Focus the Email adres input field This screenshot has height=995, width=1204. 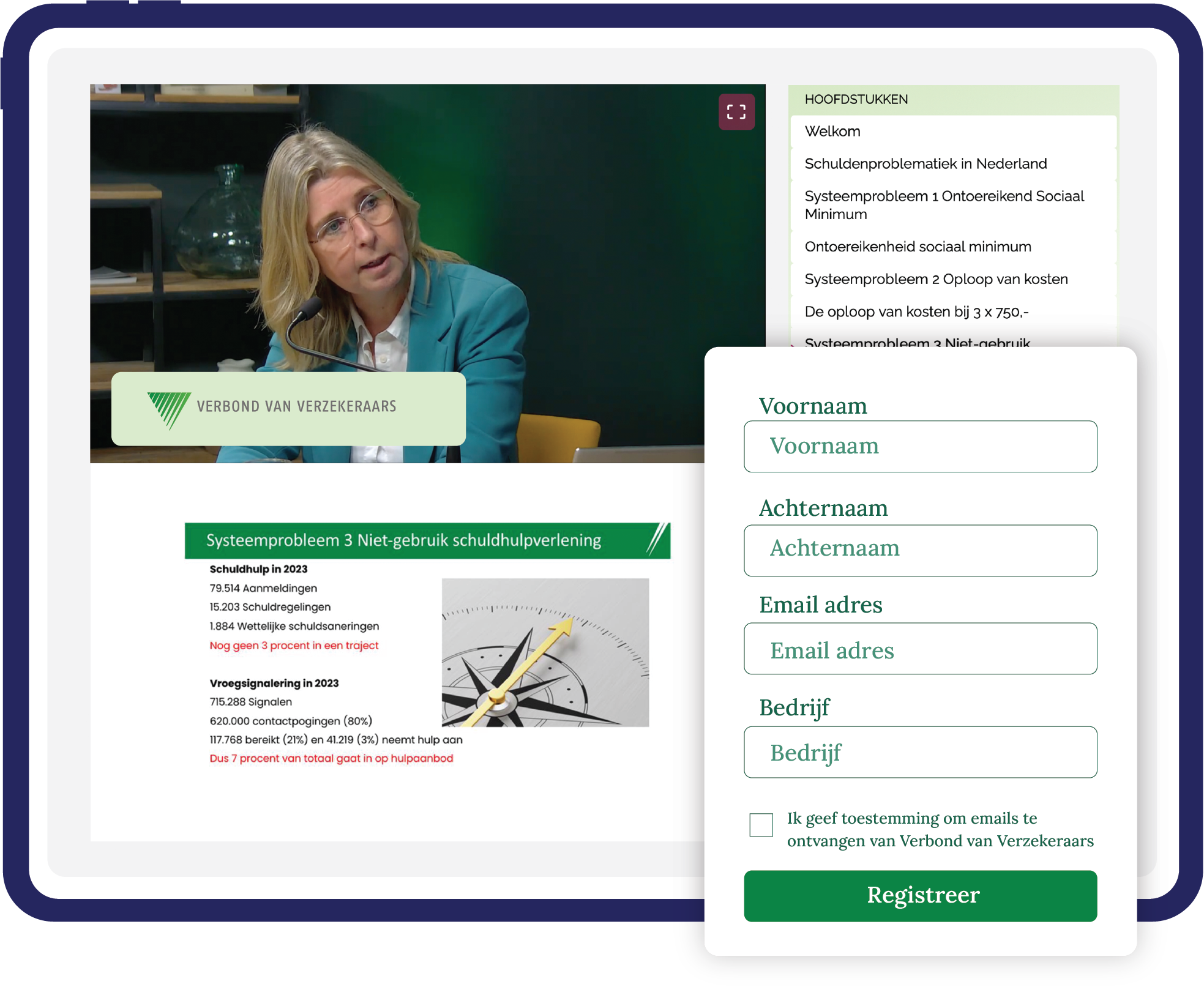[920, 649]
